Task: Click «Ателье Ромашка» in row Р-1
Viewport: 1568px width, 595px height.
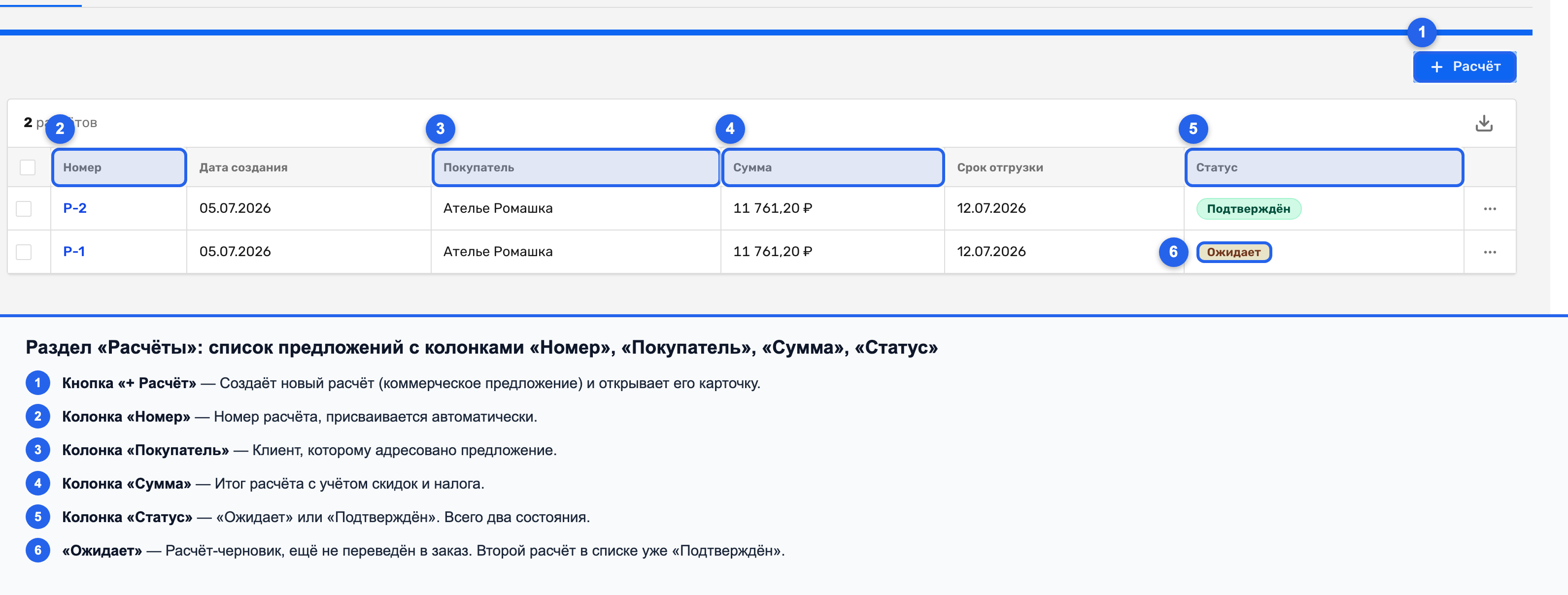Action: pyautogui.click(x=498, y=251)
